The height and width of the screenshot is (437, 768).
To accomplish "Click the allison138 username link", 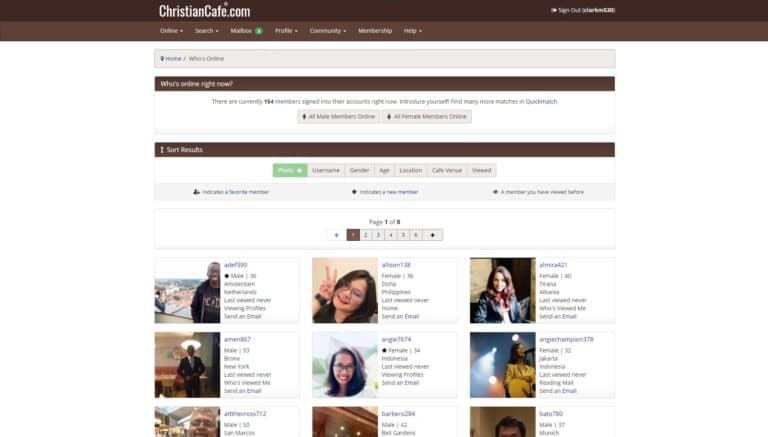I will coord(396,265).
